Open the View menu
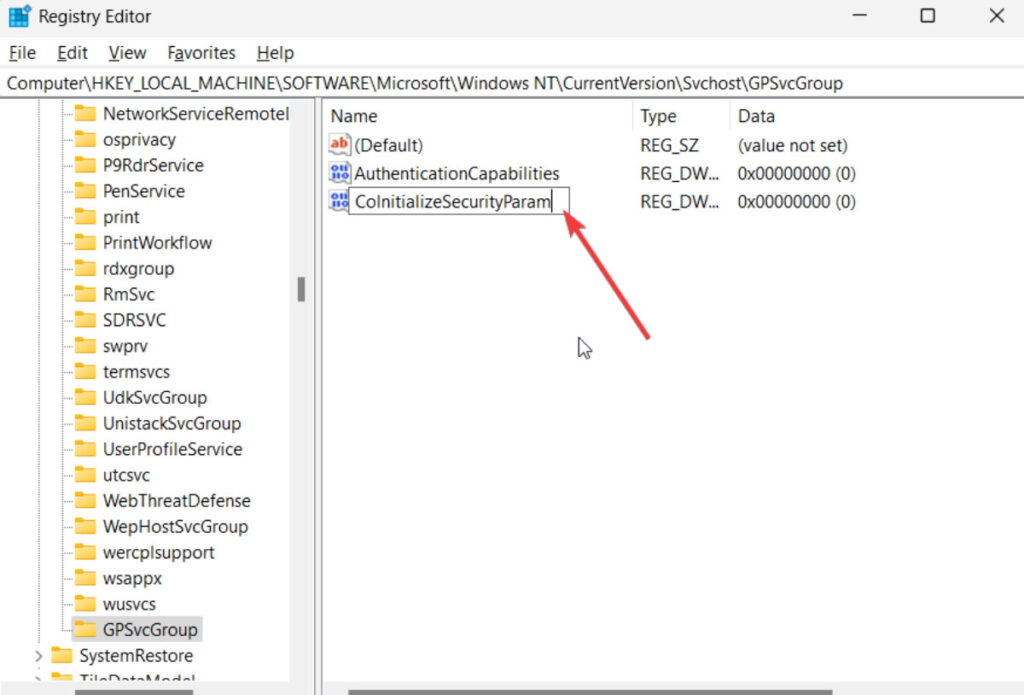Screen dimensions: 1024x695 click(127, 53)
